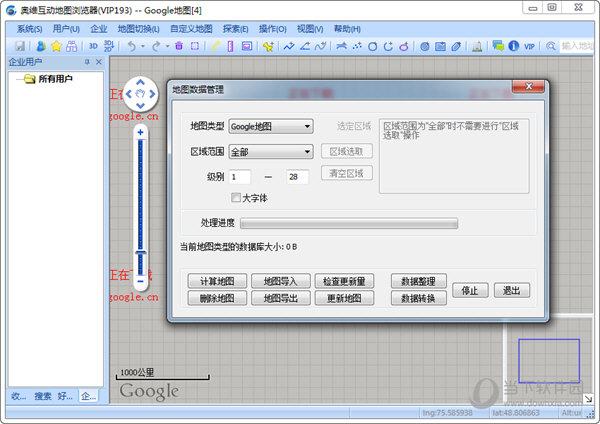Image resolution: width=600 pixels, height=424 pixels.
Task: Open favorites via yellow star icon
Action: pyautogui.click(x=56, y=46)
